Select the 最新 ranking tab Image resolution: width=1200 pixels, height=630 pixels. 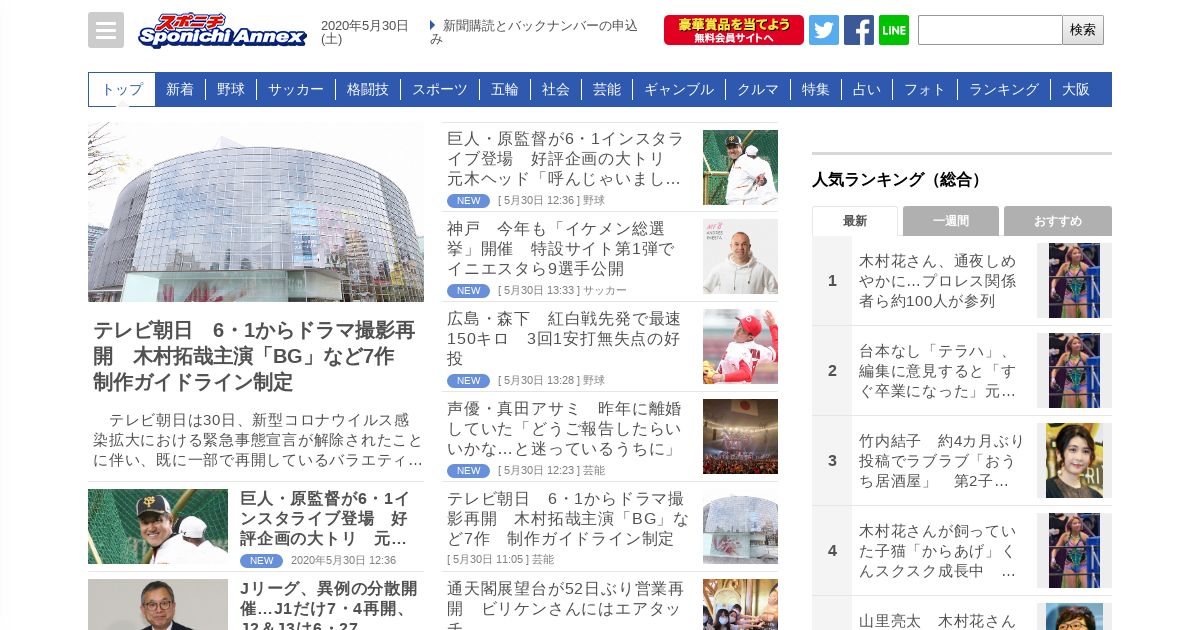tap(855, 221)
